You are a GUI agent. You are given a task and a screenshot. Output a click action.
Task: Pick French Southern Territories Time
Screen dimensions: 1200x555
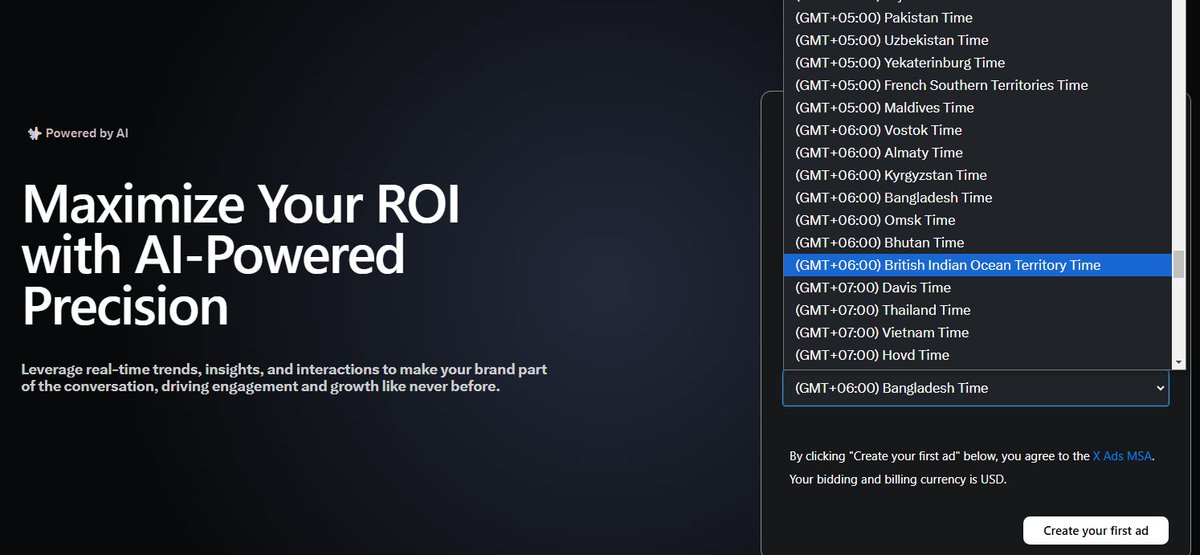(x=977, y=85)
